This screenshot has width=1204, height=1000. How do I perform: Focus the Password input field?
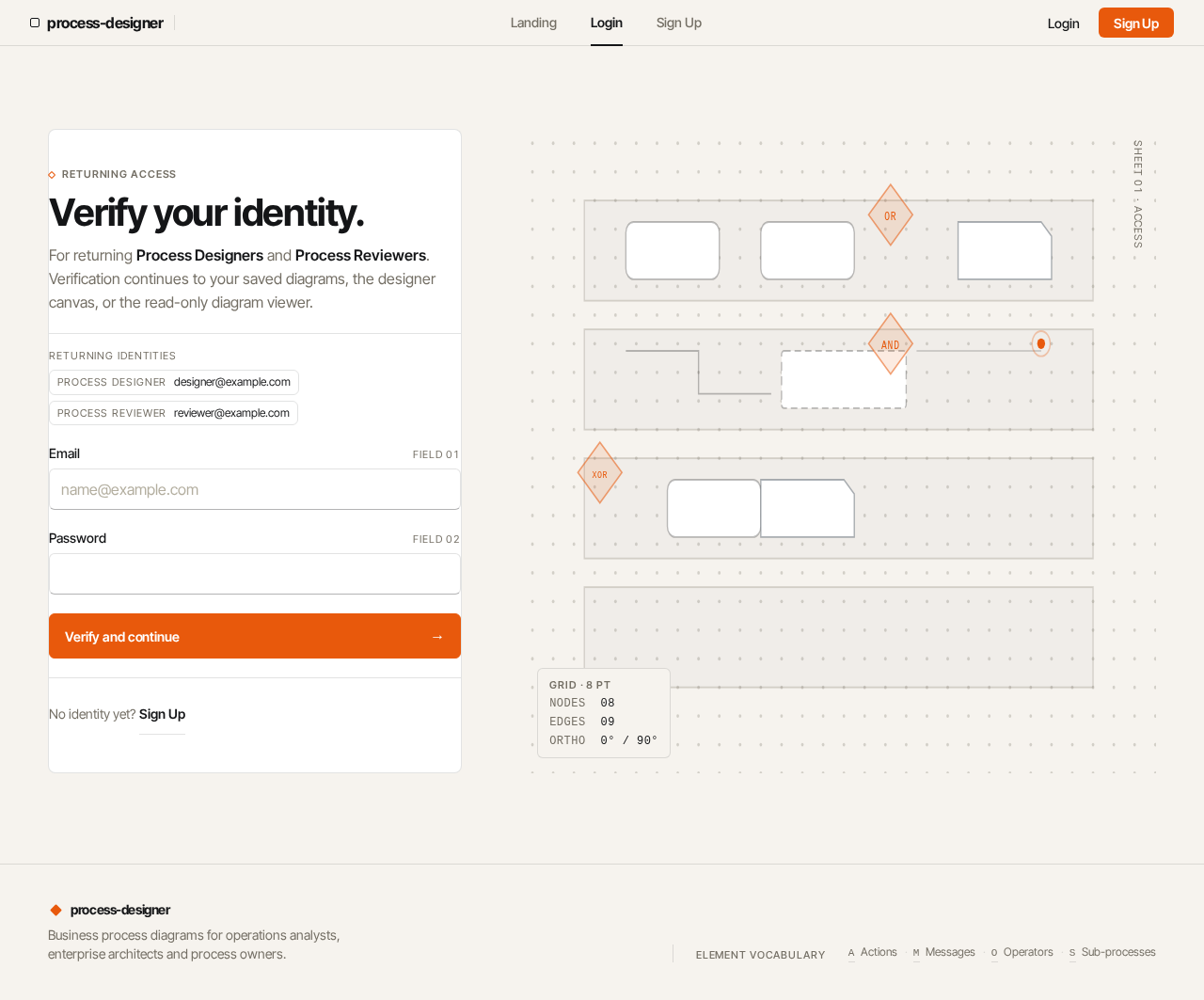pyautogui.click(x=255, y=574)
